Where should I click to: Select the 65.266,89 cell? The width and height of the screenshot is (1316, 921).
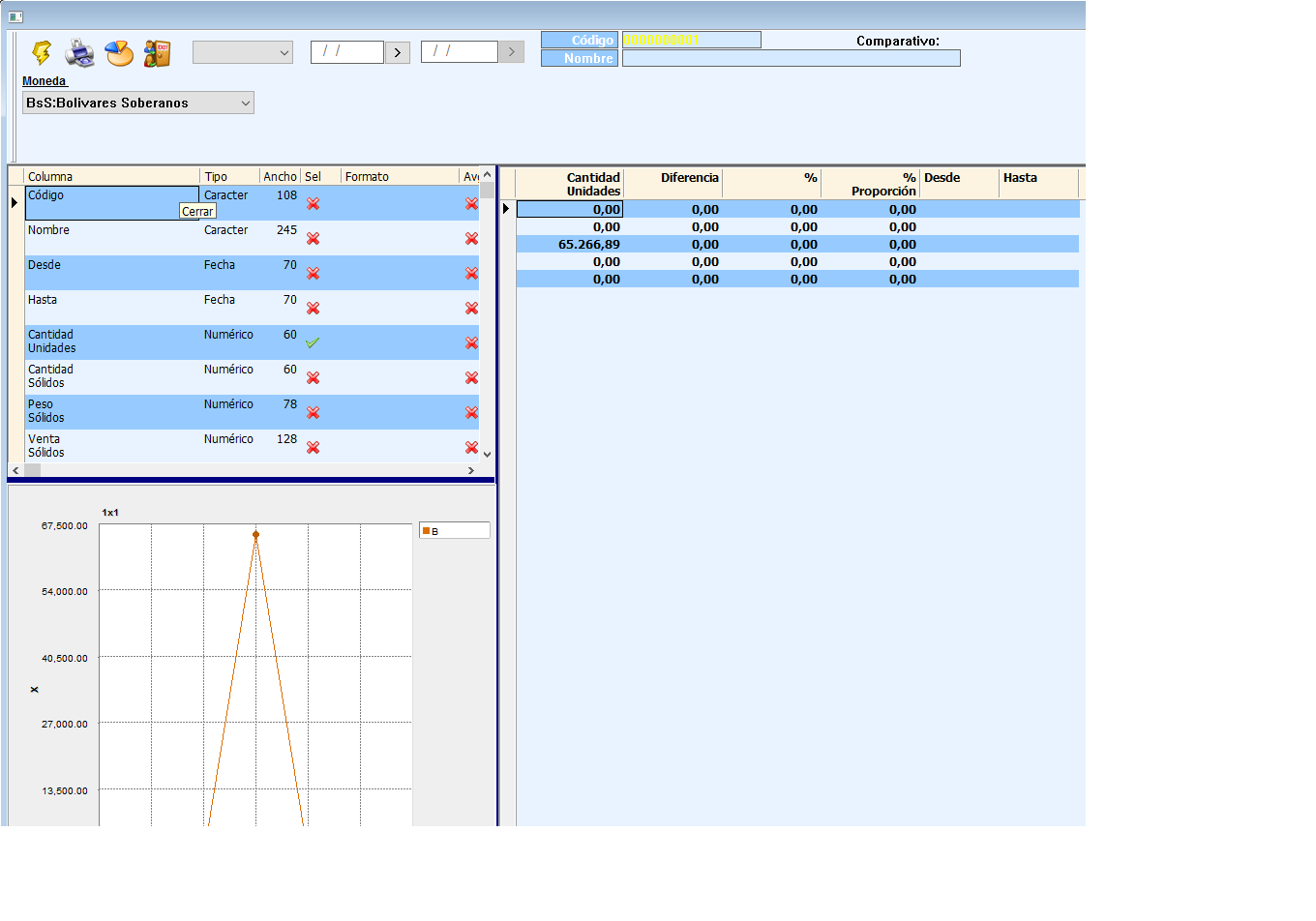click(570, 245)
